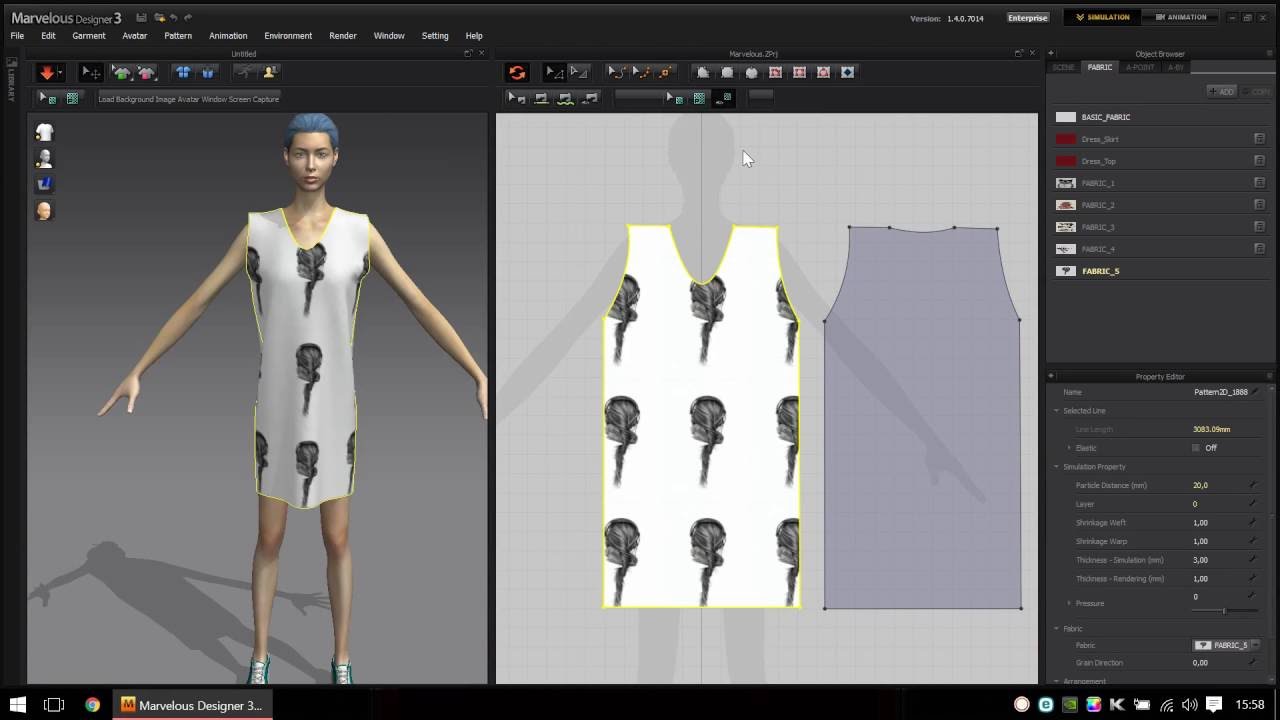Click the blue folded garment icon

[208, 73]
